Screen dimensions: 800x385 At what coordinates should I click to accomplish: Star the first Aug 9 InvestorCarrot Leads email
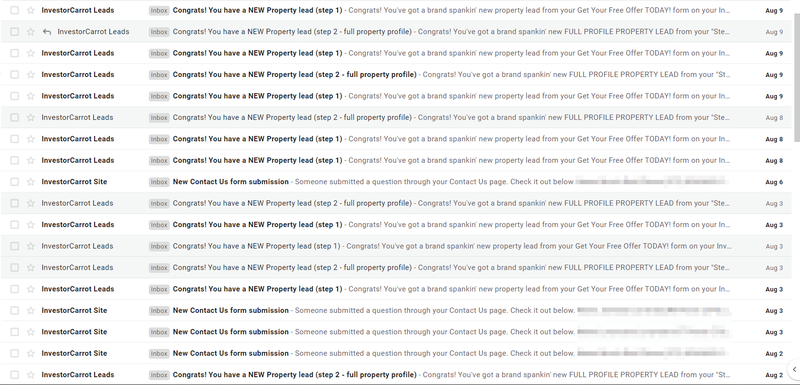tap(31, 10)
